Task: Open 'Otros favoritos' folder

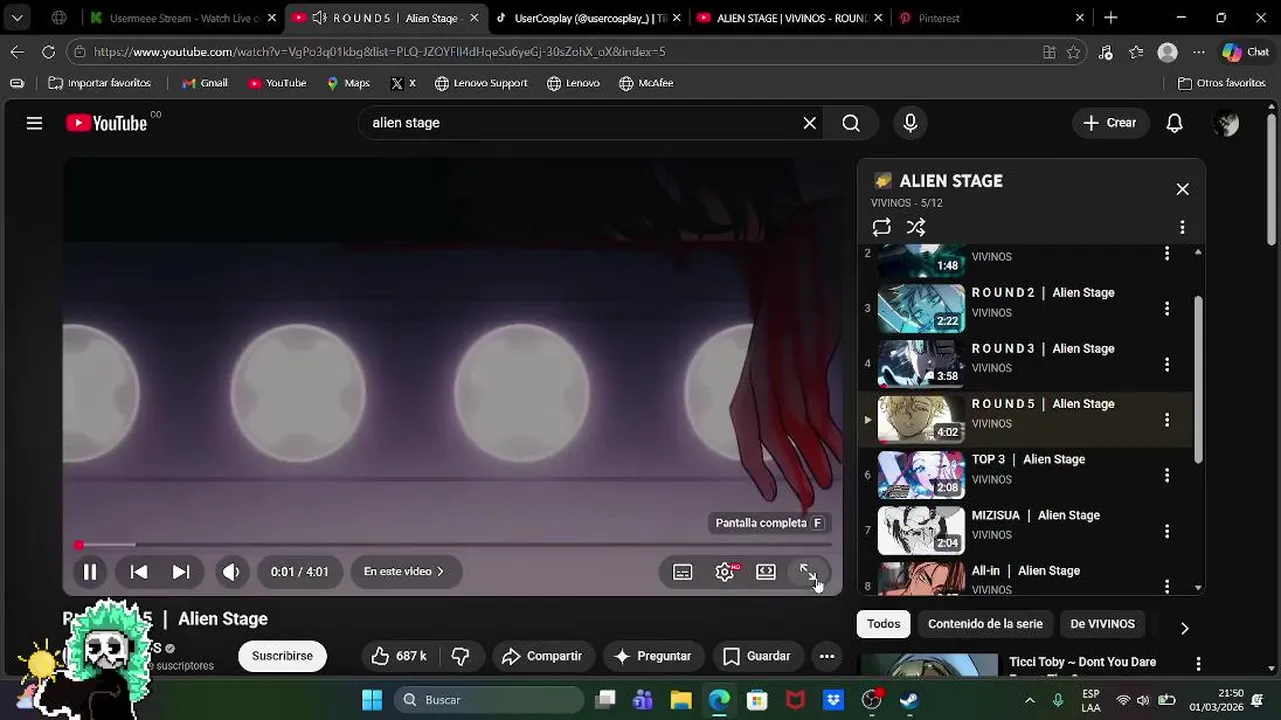Action: (x=1222, y=83)
